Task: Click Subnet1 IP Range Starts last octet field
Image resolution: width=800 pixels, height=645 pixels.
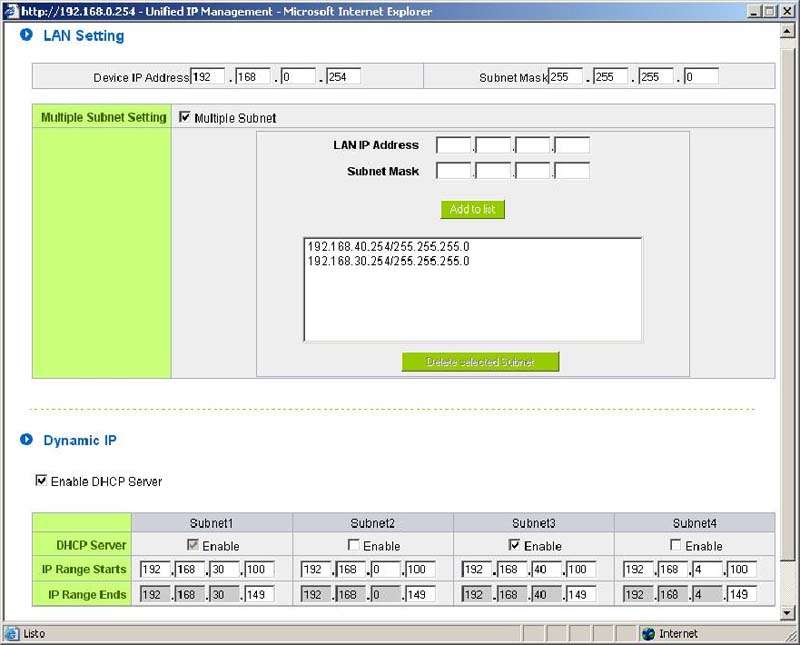Action: coord(260,570)
